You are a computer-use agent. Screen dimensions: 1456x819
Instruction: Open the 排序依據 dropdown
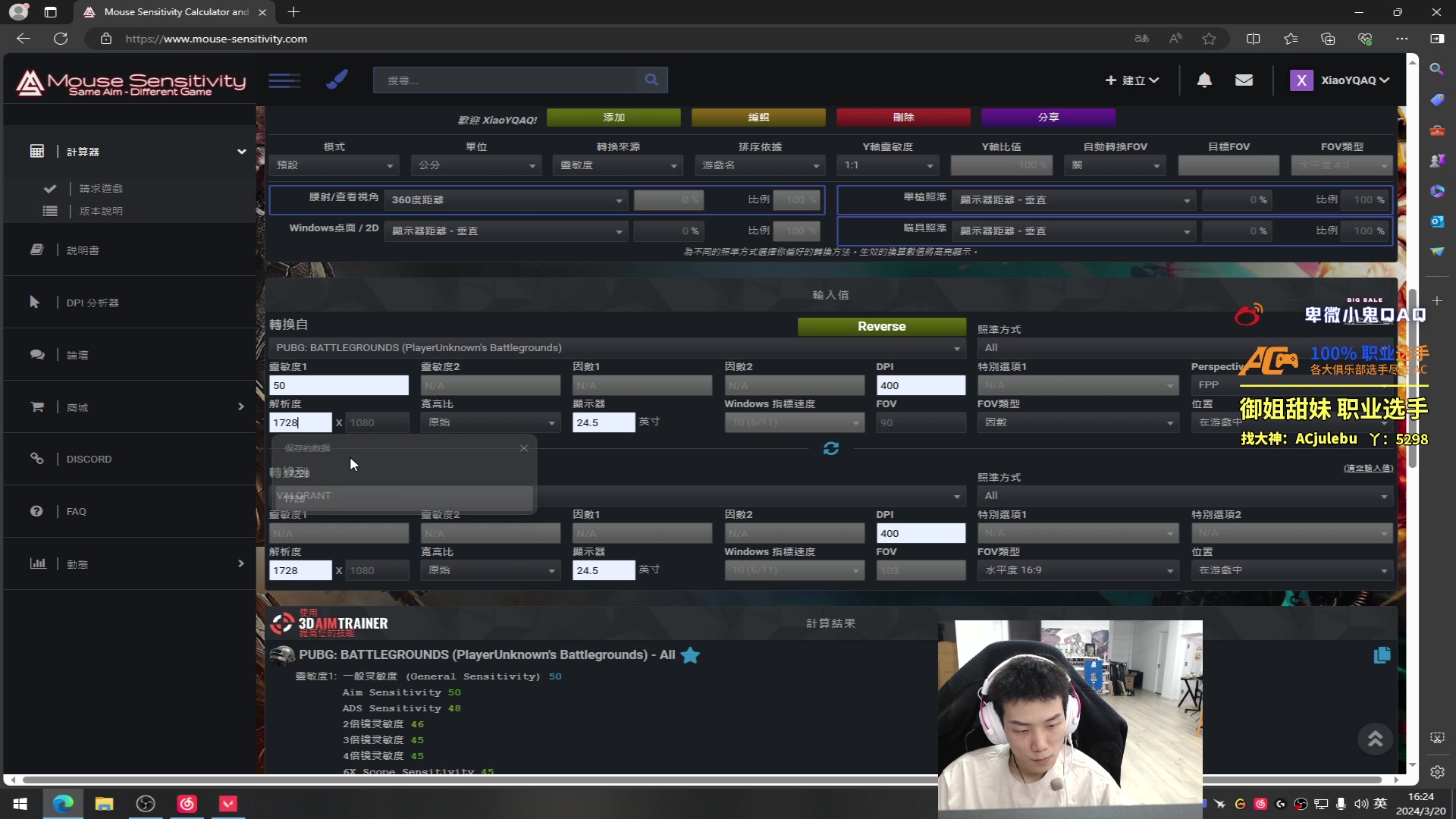click(x=760, y=165)
